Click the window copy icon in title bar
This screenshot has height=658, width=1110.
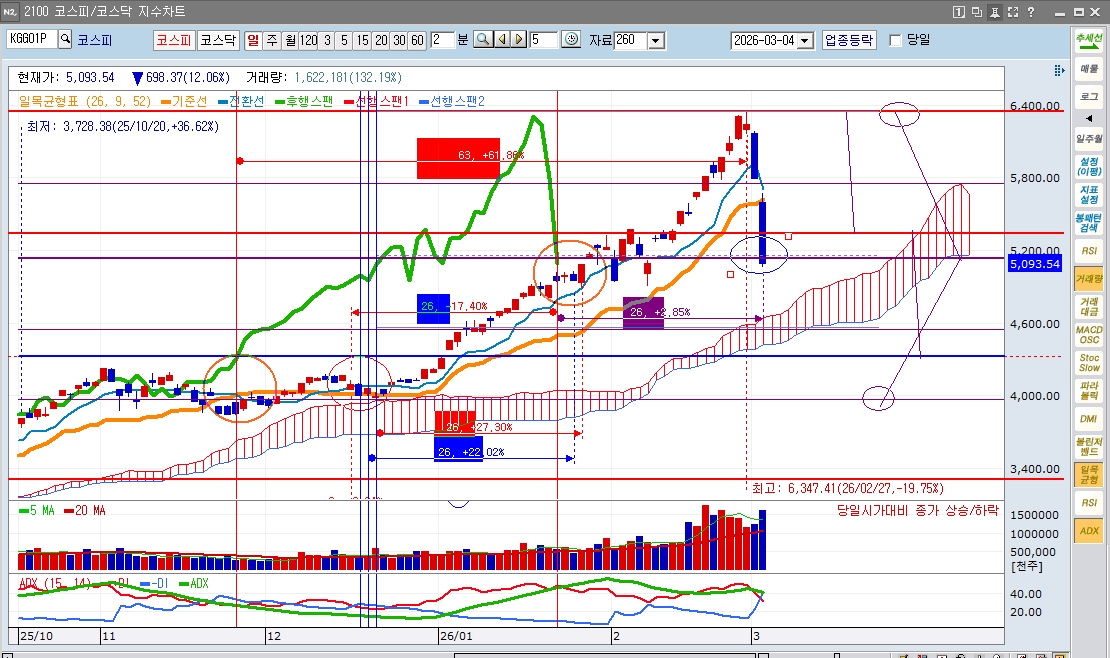point(977,12)
